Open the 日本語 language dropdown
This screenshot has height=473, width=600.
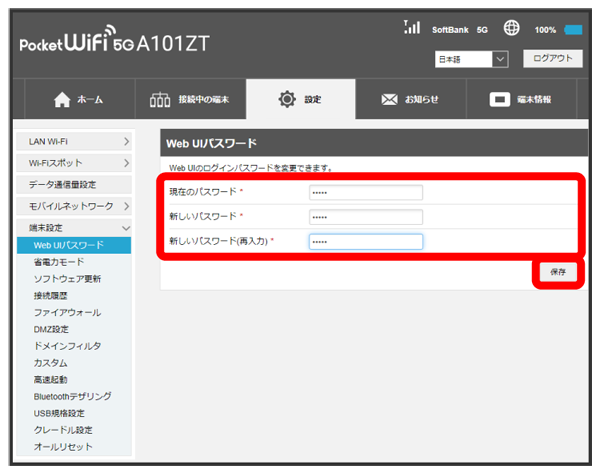pyautogui.click(x=472, y=60)
